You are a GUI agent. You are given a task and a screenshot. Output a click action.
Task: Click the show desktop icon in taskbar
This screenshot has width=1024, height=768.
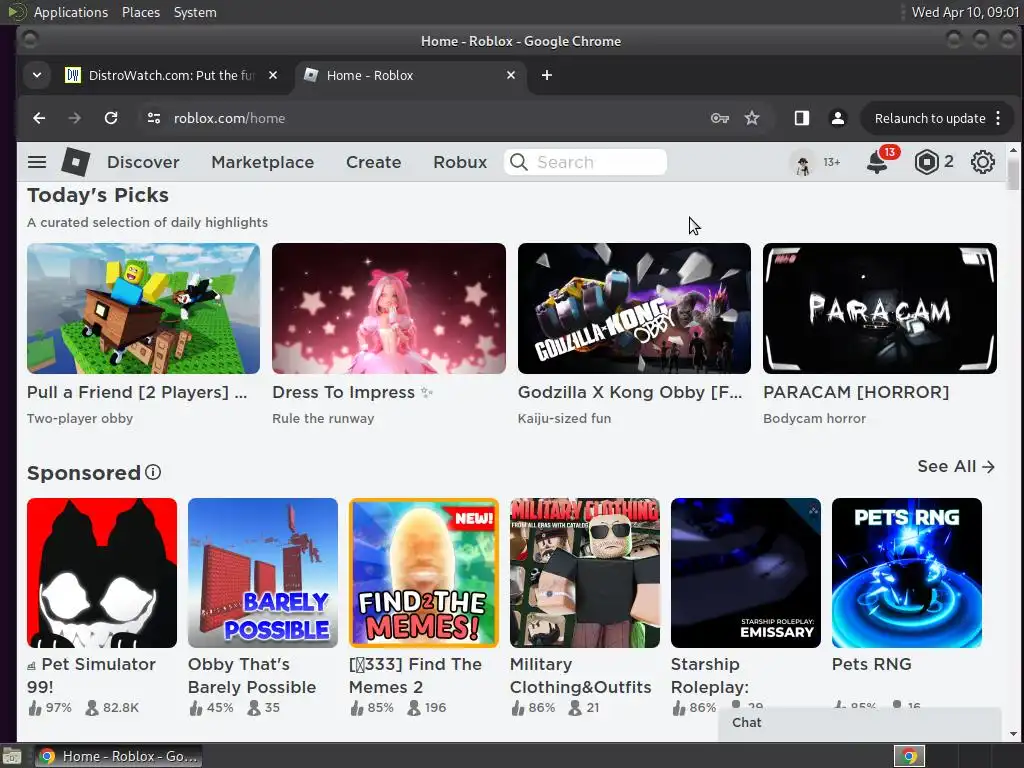(11, 756)
